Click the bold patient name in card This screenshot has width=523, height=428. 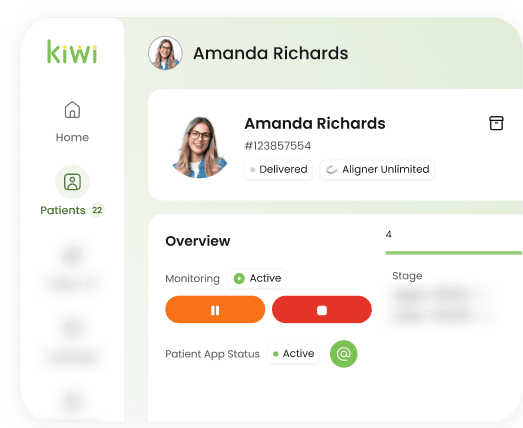pos(315,123)
